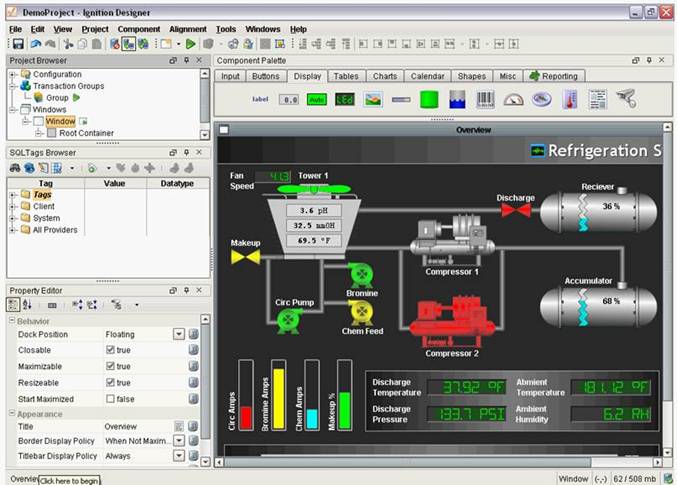The width and height of the screenshot is (677, 485).
Task: Select the Barcode component in the palette
Action: click(485, 99)
